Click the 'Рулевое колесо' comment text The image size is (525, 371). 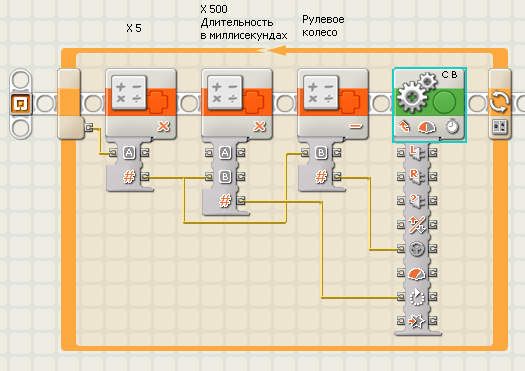coord(323,26)
